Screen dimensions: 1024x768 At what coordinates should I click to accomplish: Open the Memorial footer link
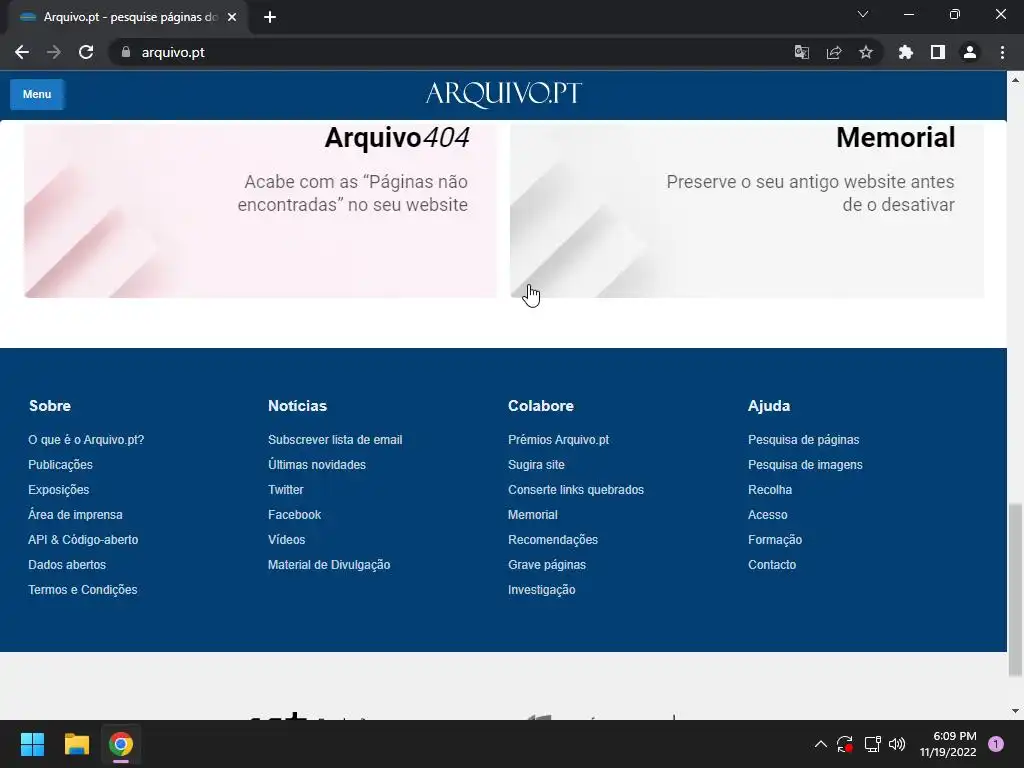[x=533, y=515]
